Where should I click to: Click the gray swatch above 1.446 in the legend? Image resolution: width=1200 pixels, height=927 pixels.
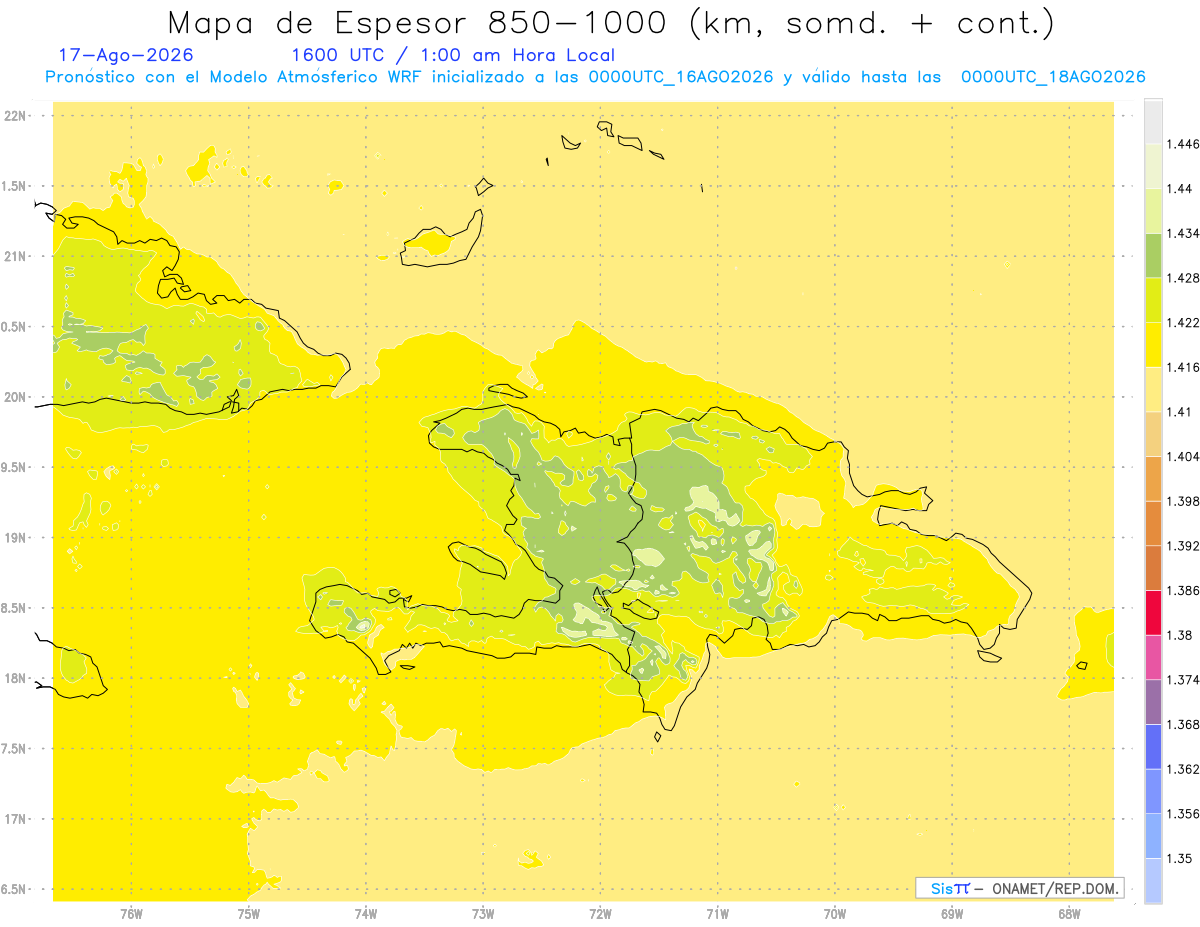pyautogui.click(x=1153, y=121)
